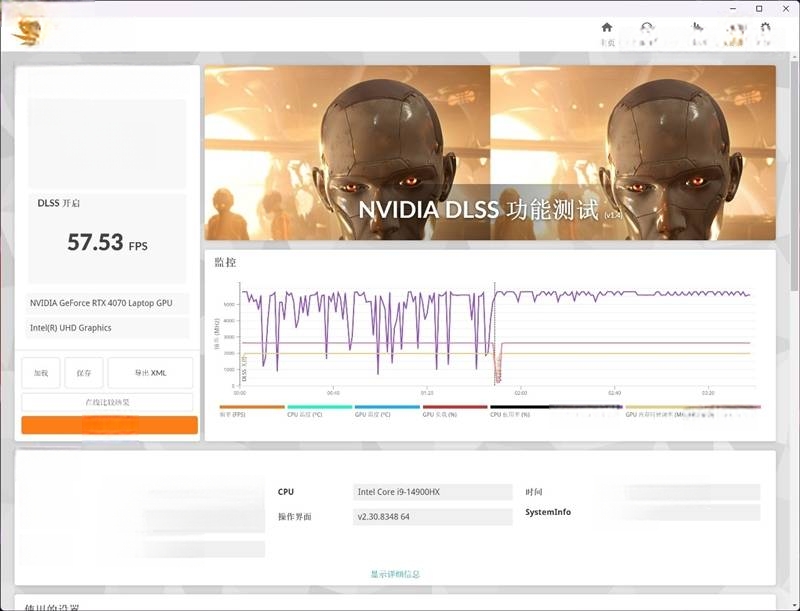The height and width of the screenshot is (611, 800).
Task: Toggle the teal CPU temperature legend swatch
Action: 320,407
